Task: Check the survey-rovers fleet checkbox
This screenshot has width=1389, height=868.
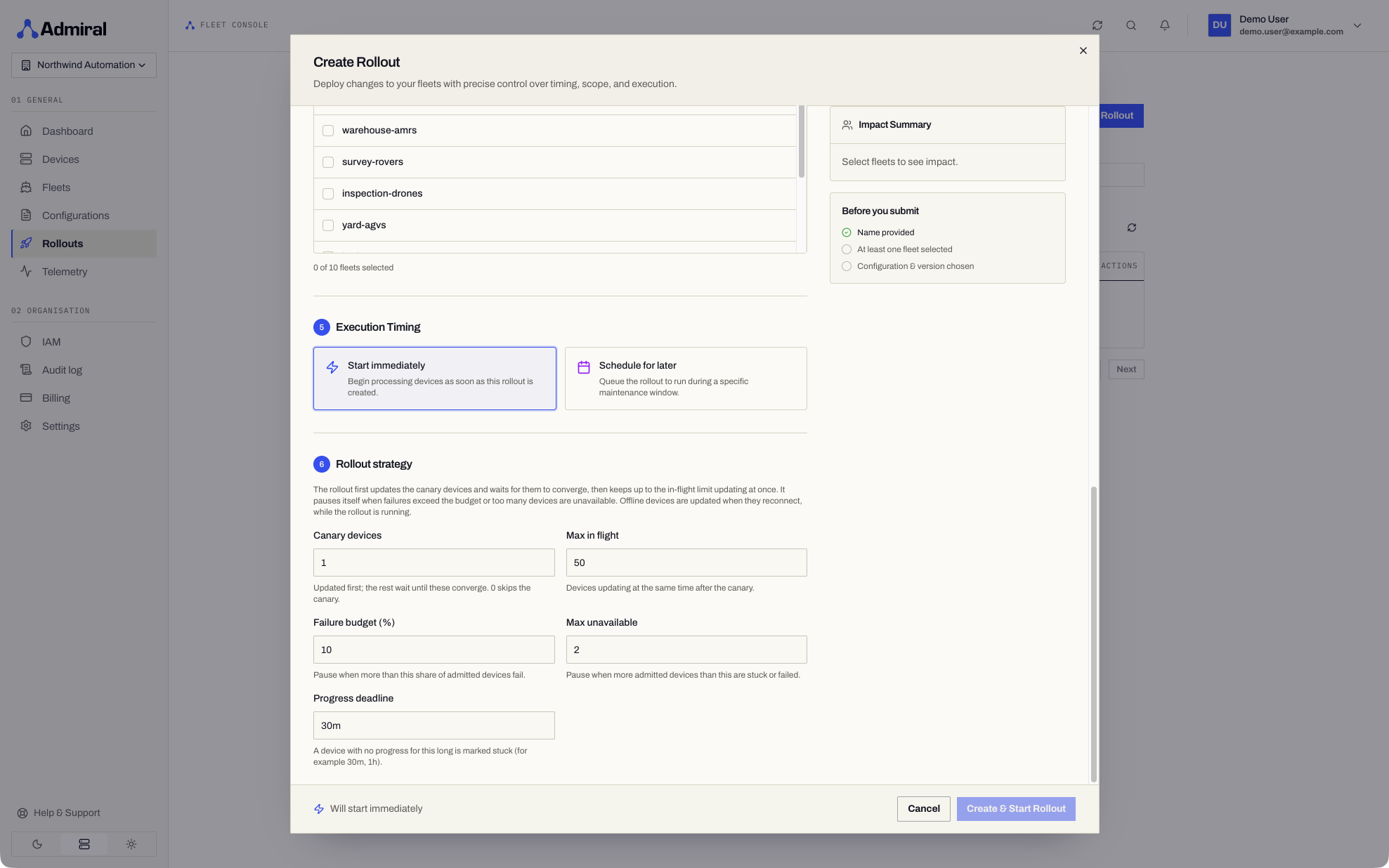Action: click(328, 162)
